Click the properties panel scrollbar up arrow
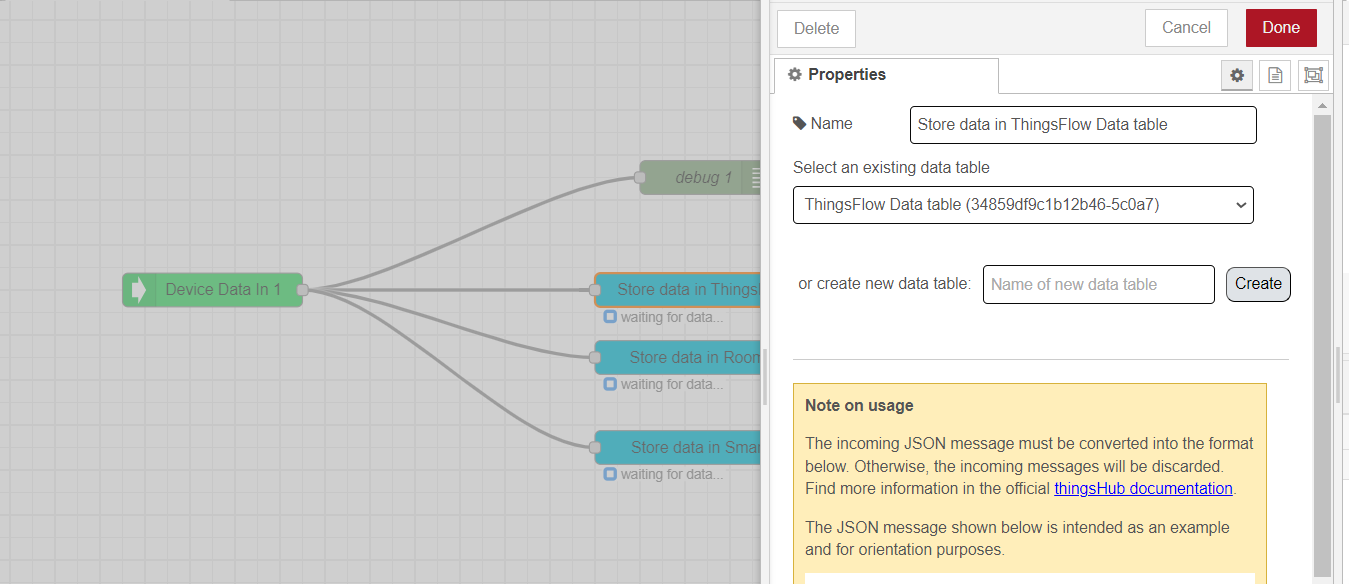1349x584 pixels. [1322, 105]
